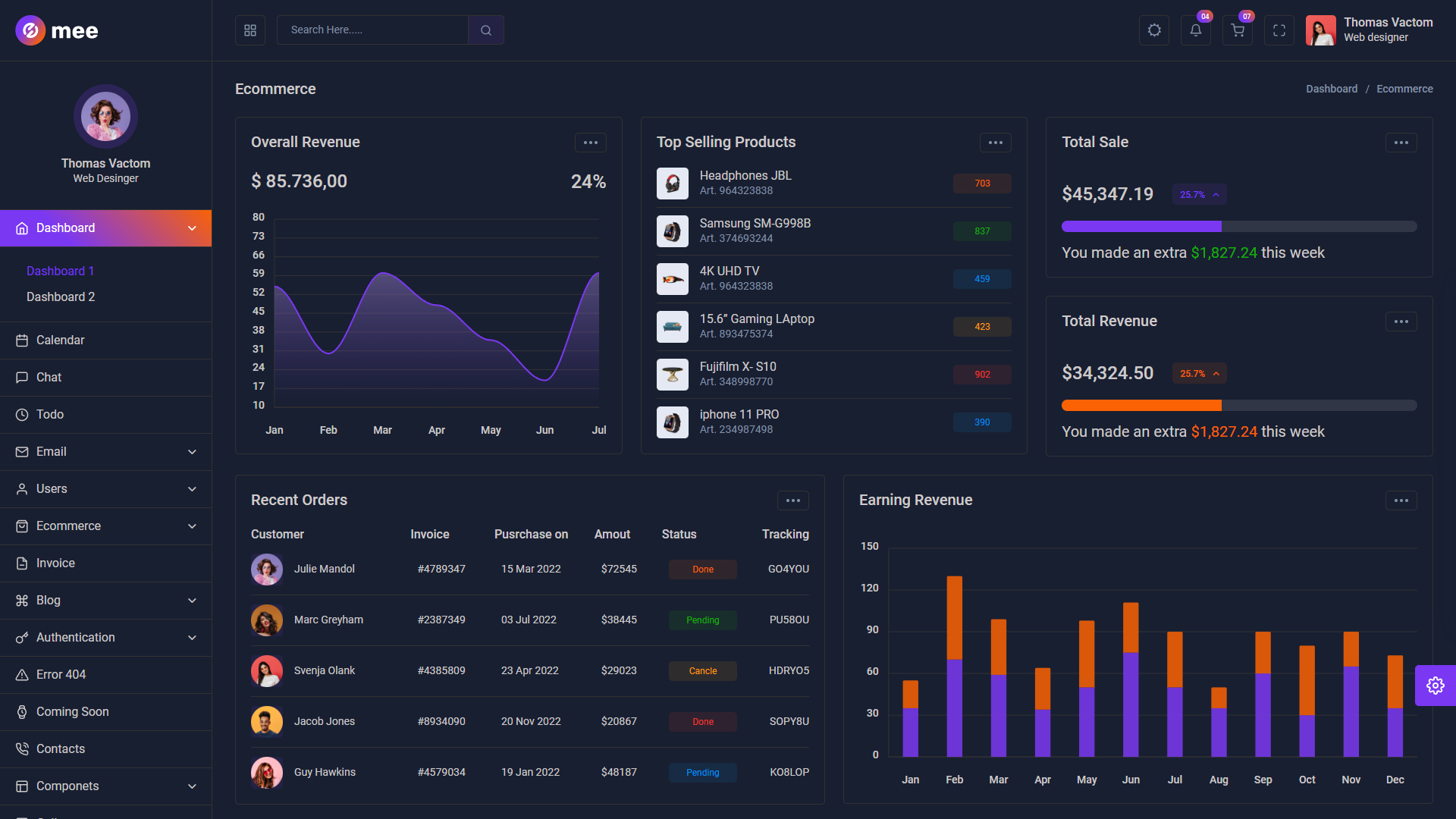Toggle fullscreen mode icon
Image resolution: width=1456 pixels, height=819 pixels.
pyautogui.click(x=1279, y=30)
